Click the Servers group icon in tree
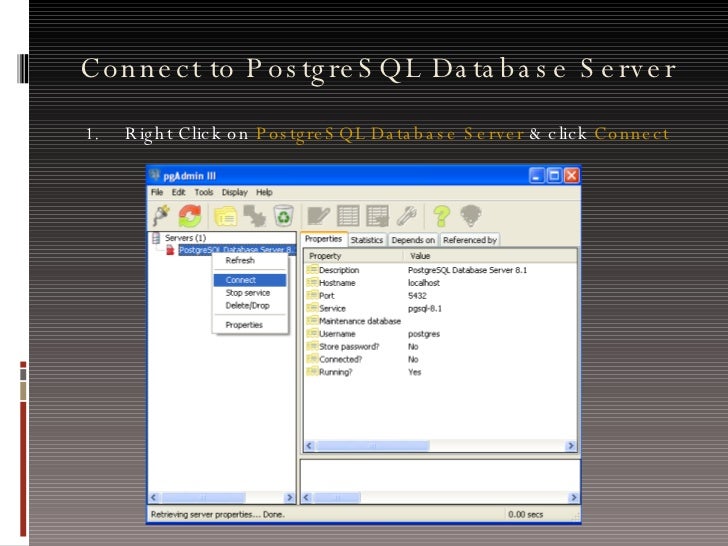The image size is (728, 546). tap(156, 238)
